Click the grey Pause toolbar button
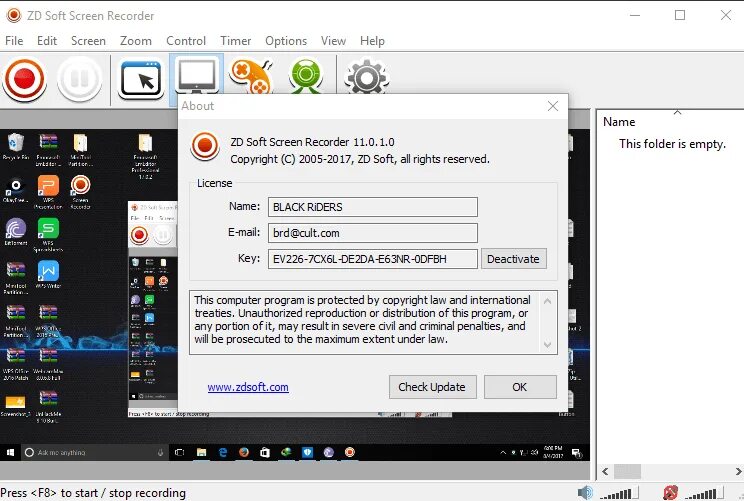 [79, 79]
